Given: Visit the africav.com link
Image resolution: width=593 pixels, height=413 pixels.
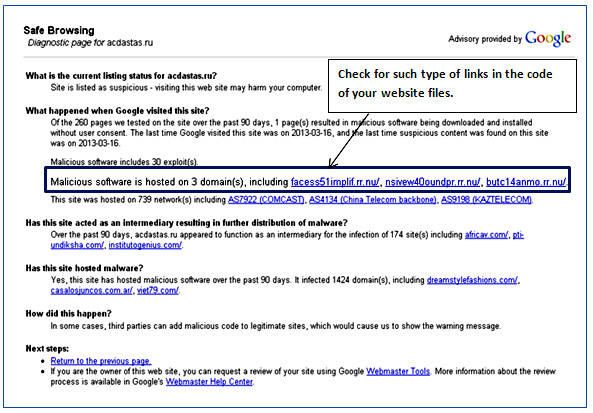Looking at the screenshot, I should (x=486, y=234).
